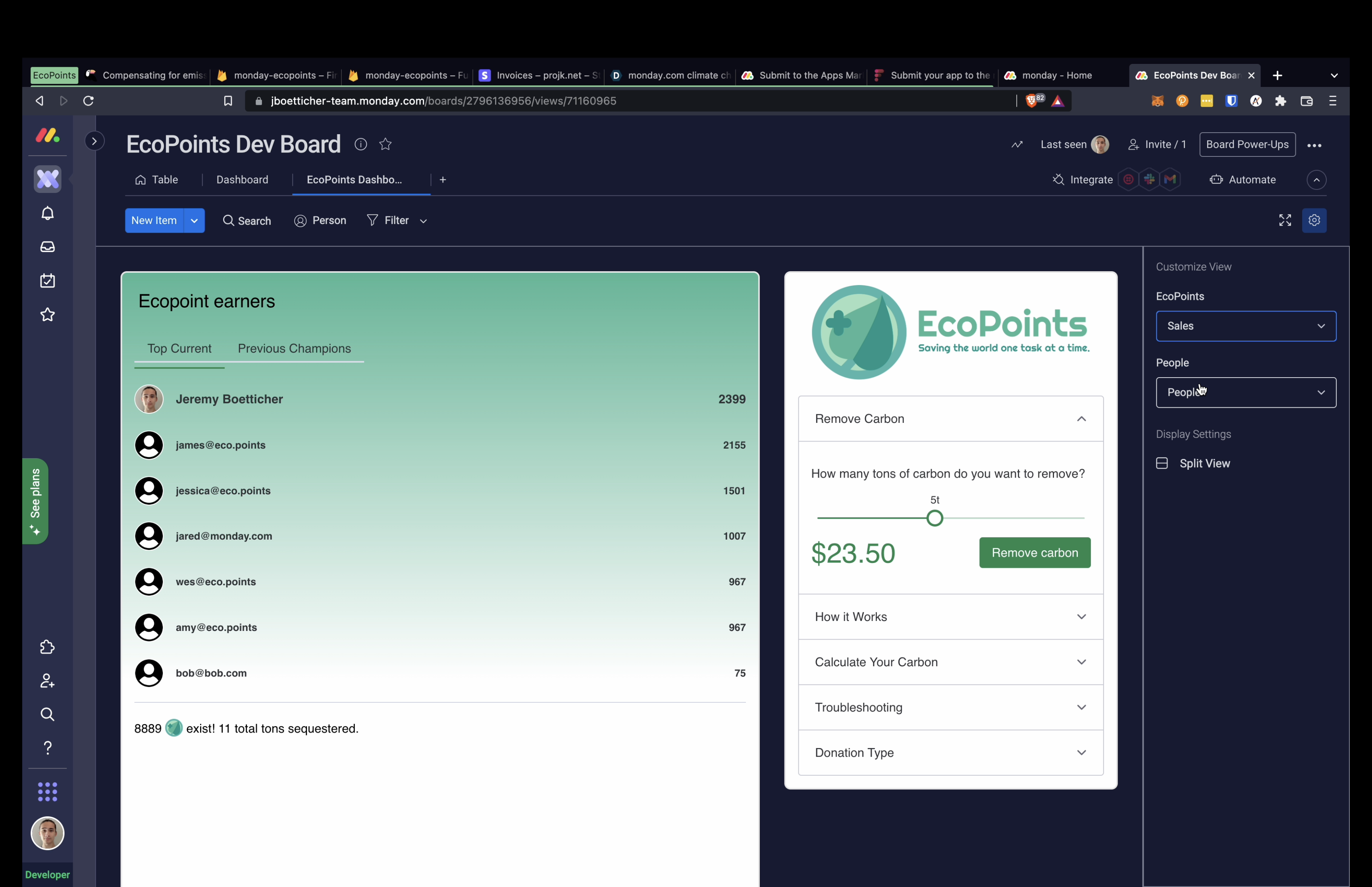1372x887 pixels.
Task: Open the favorites star in sidebar
Action: 47,314
